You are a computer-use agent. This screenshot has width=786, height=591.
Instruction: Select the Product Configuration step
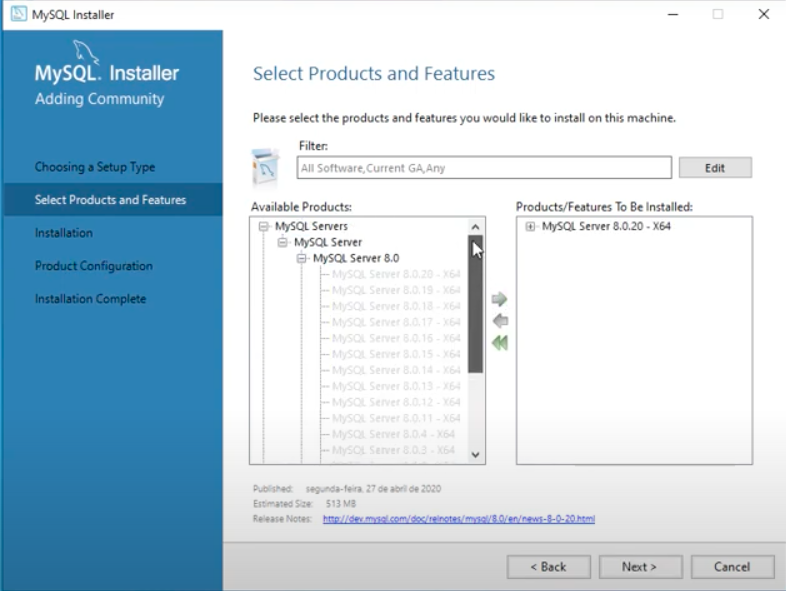94,266
